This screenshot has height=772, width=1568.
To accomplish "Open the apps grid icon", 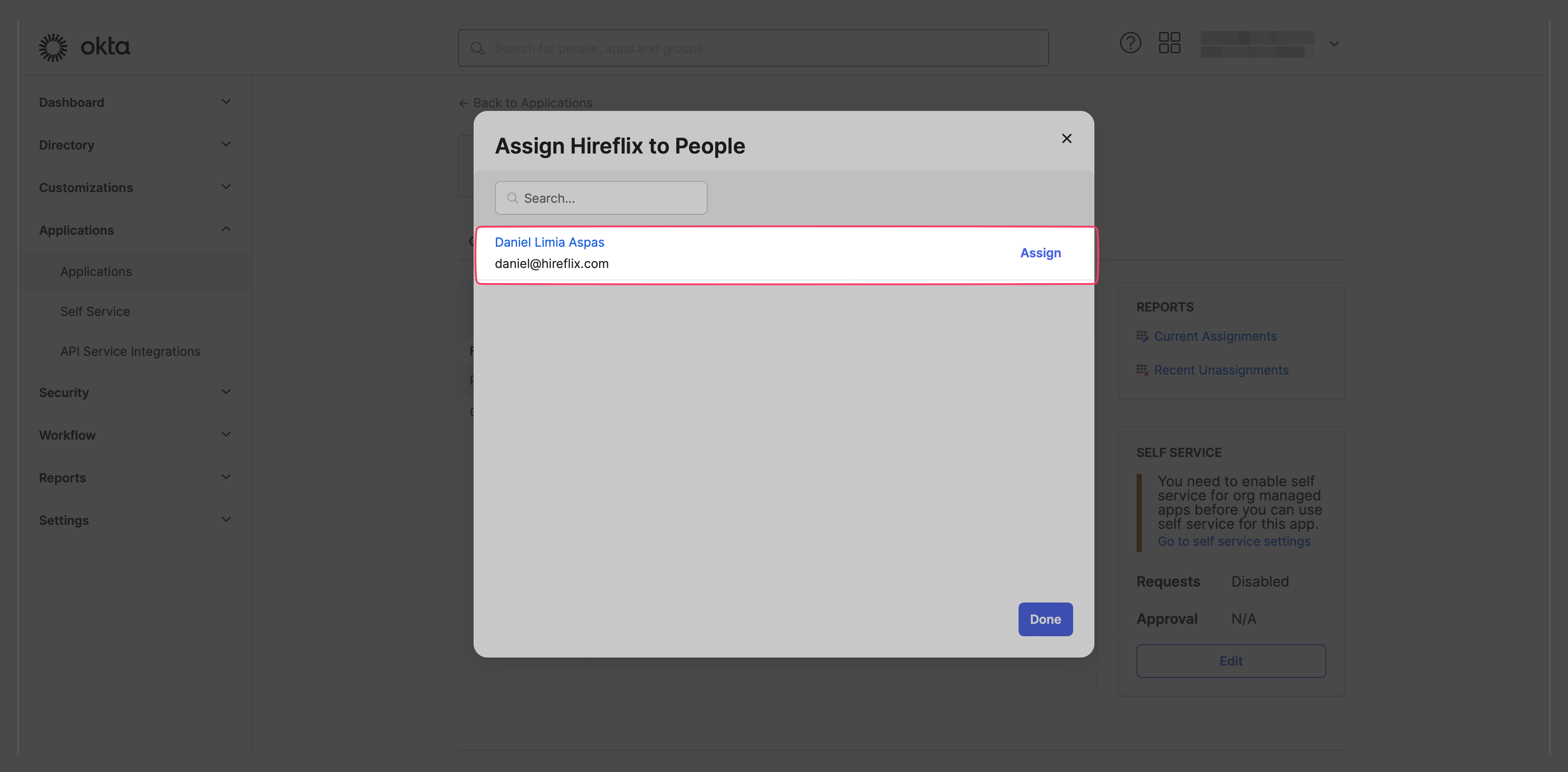I will pos(1169,43).
